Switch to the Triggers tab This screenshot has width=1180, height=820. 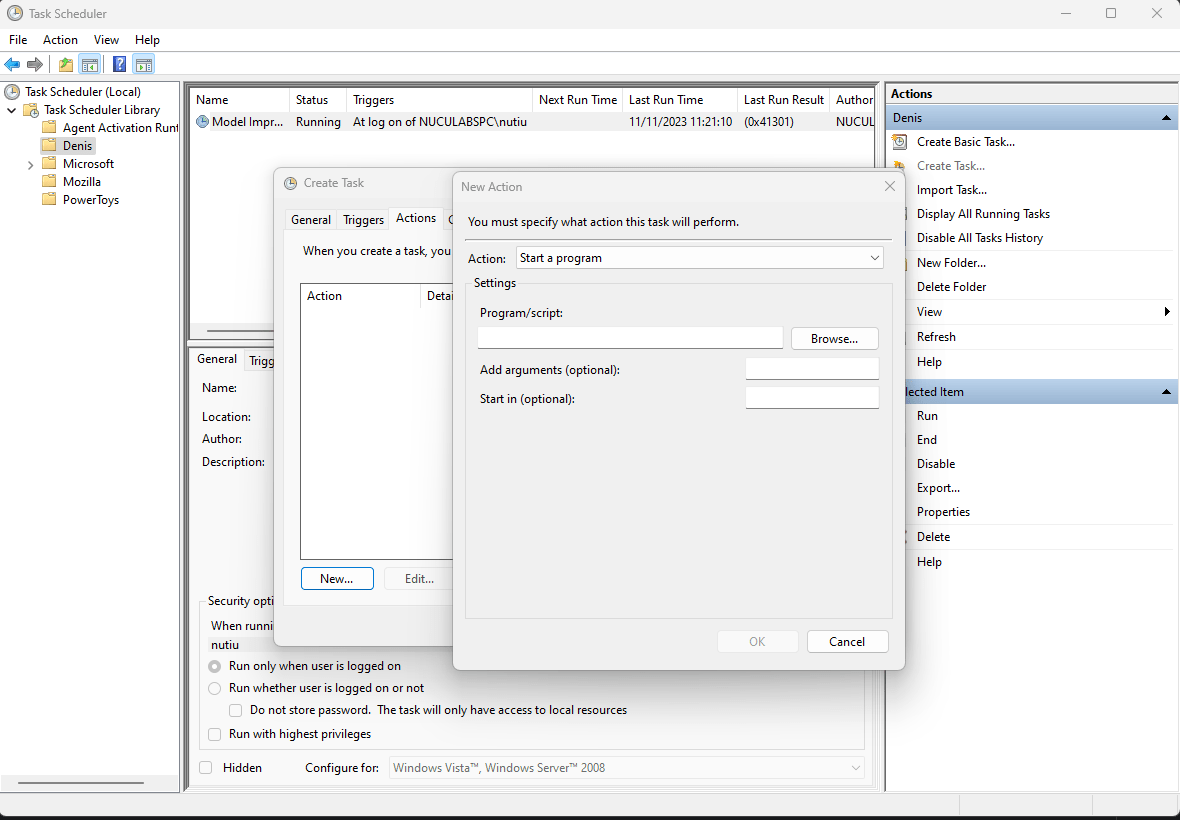click(362, 219)
